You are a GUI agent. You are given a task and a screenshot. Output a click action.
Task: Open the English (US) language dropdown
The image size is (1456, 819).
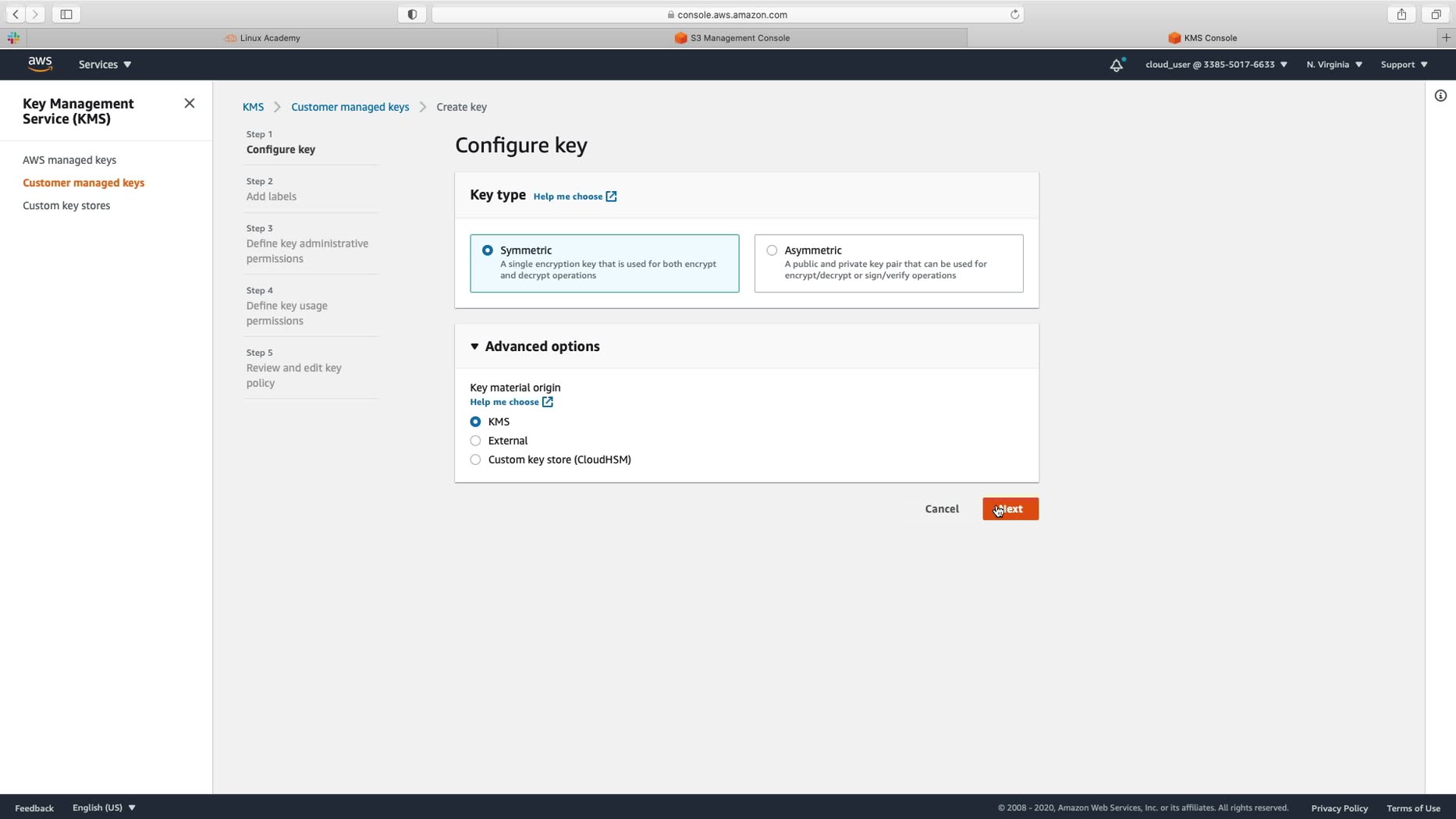coord(104,807)
